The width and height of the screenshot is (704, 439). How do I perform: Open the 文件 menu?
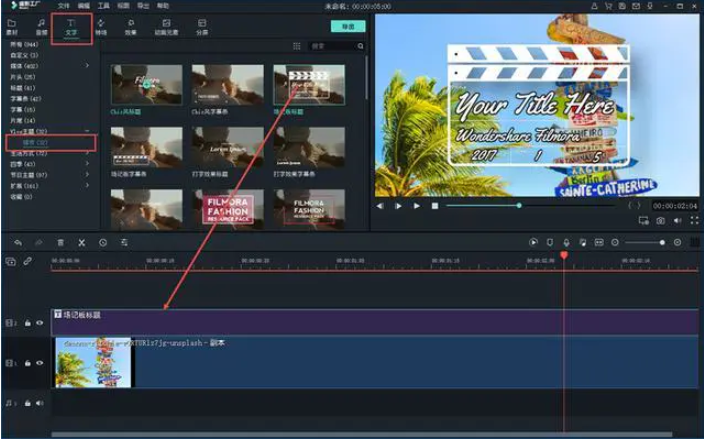tap(64, 6)
